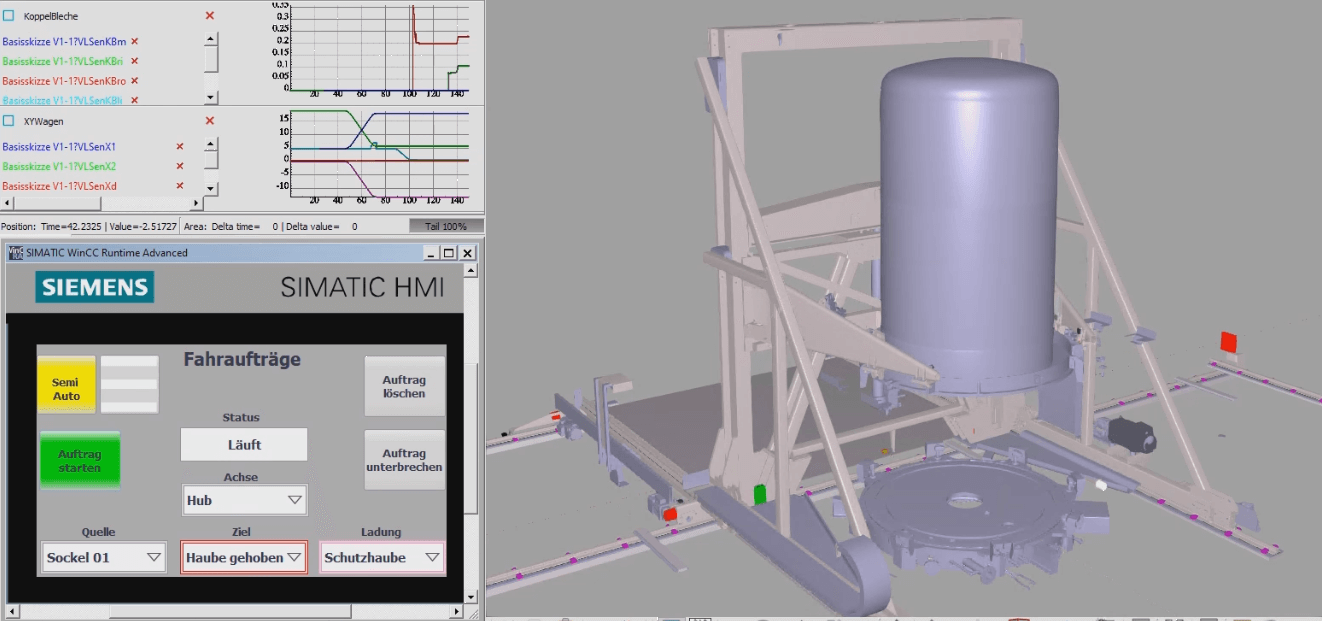Toggle the KoppelBleche checkbox
Image resolution: width=1322 pixels, height=621 pixels.
9,16
